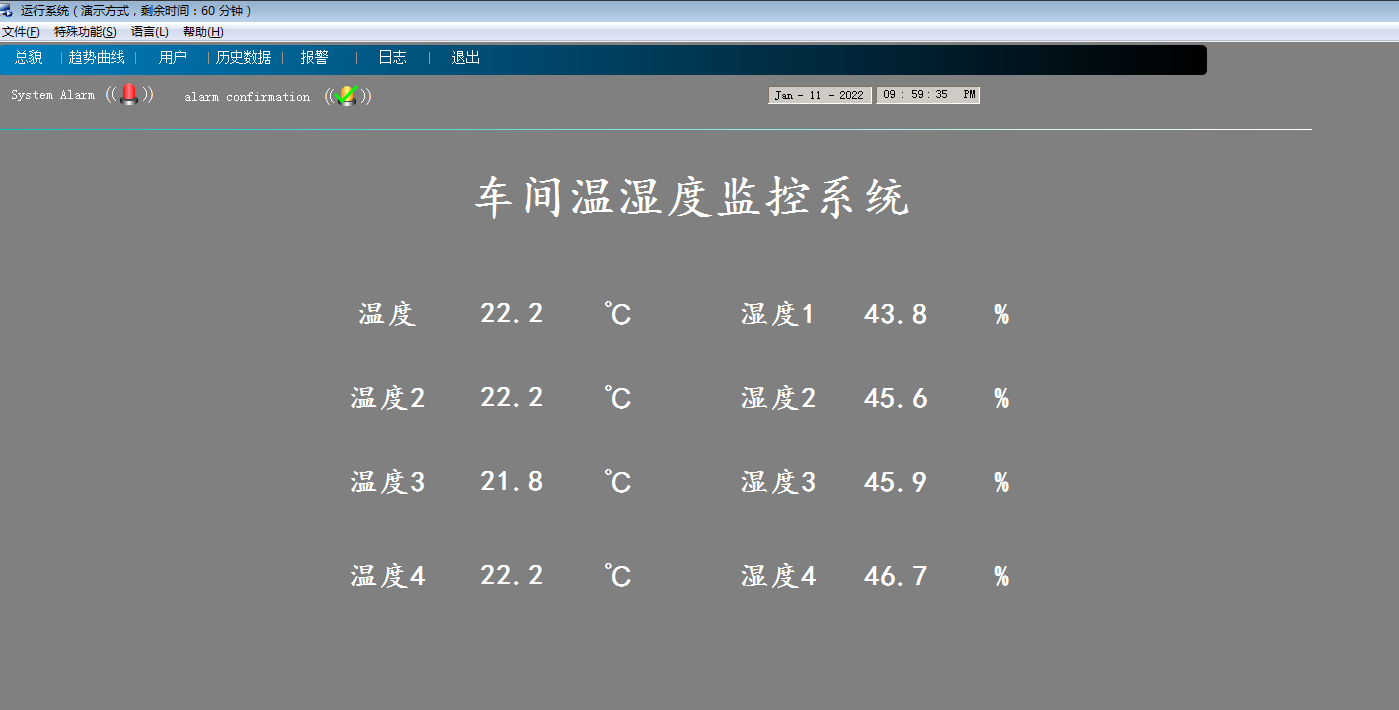Switch to the 趋势曲线 trend page
1399x710 pixels.
96,58
